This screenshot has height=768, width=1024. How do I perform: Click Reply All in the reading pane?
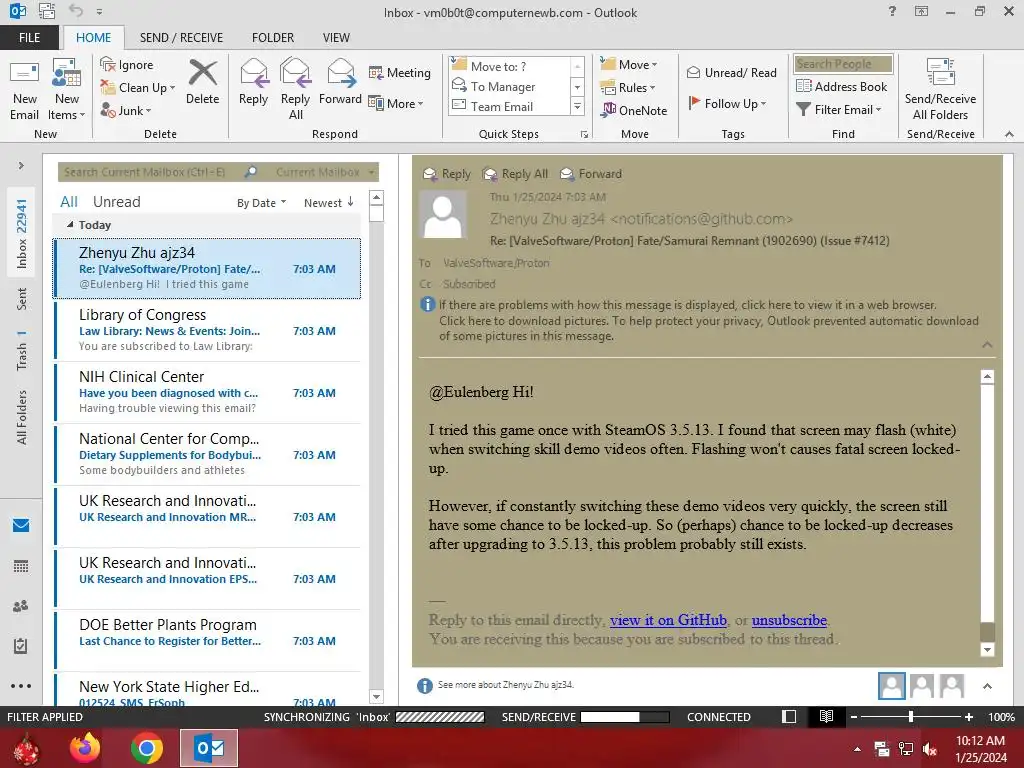[516, 174]
